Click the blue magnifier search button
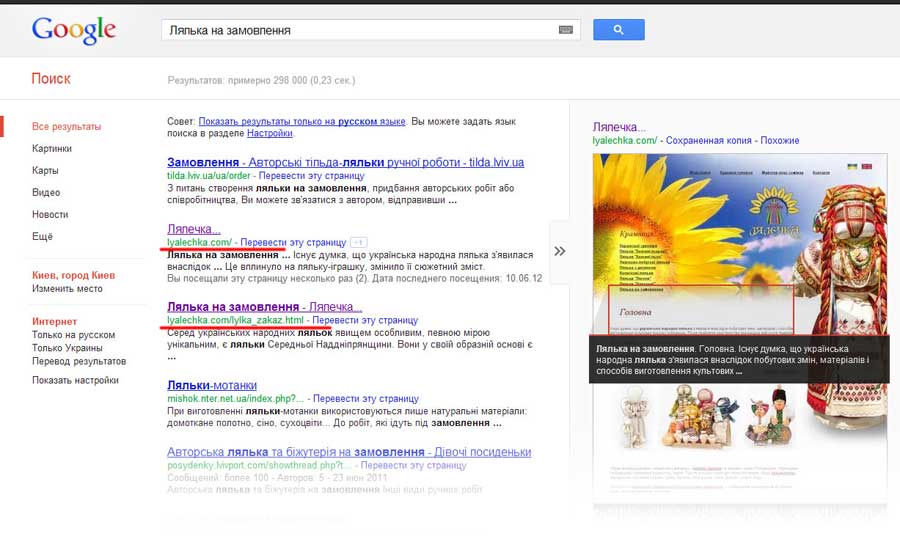900x536 pixels. 618,30
